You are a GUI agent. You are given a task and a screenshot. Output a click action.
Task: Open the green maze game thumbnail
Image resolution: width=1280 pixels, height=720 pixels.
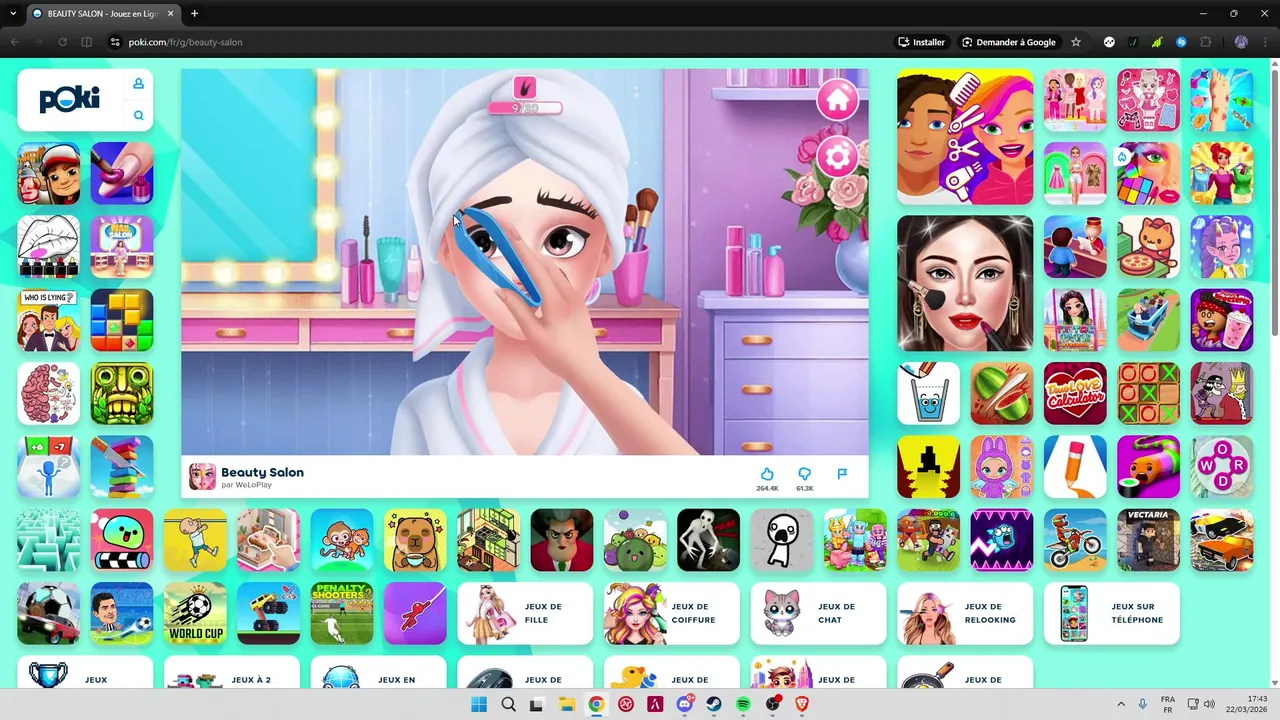point(49,540)
